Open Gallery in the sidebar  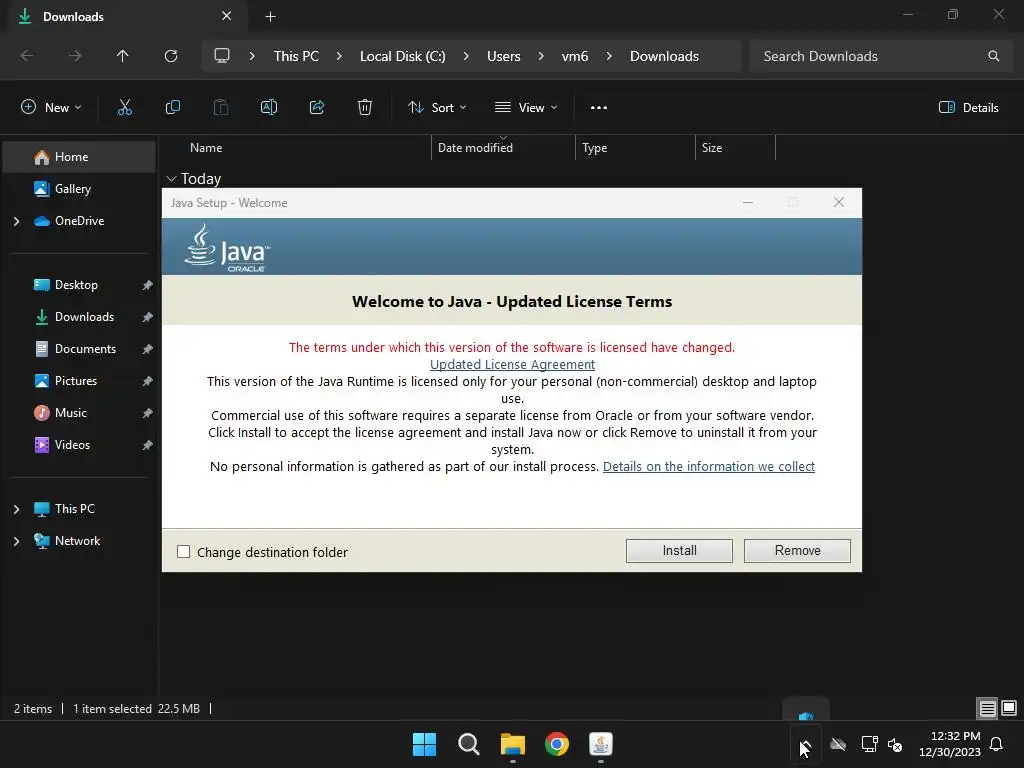pos(79,189)
